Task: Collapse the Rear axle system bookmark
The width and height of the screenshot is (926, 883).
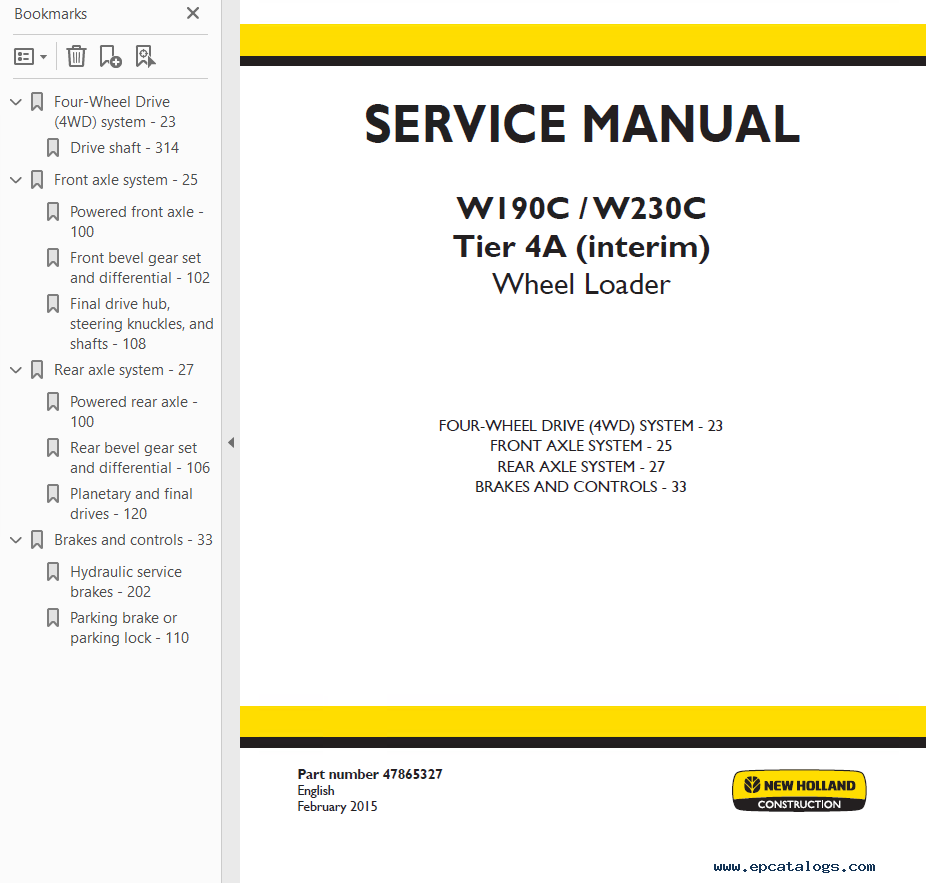Action: (16, 370)
